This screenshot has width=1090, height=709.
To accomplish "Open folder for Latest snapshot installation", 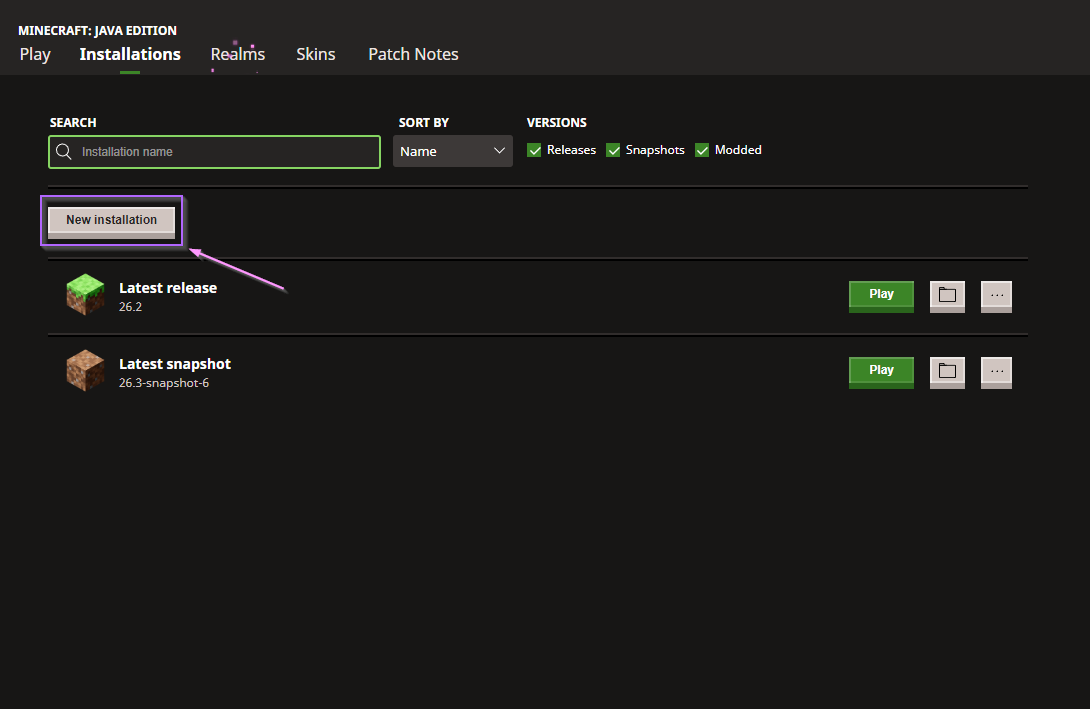I will click(x=947, y=372).
